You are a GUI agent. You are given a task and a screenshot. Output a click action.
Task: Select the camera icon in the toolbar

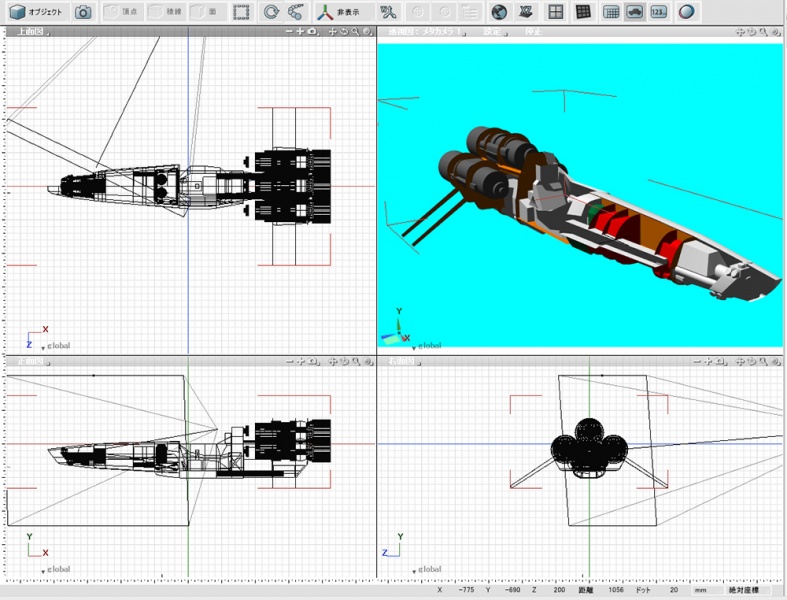point(83,12)
